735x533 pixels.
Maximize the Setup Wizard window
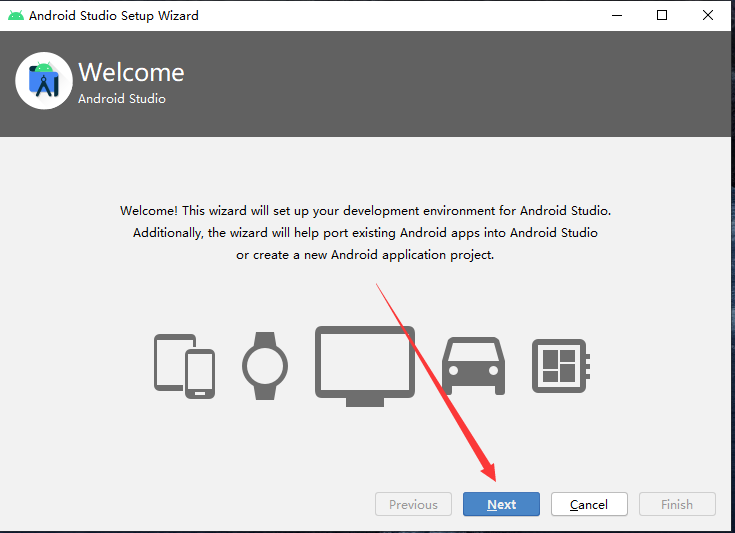pyautogui.click(x=662, y=15)
